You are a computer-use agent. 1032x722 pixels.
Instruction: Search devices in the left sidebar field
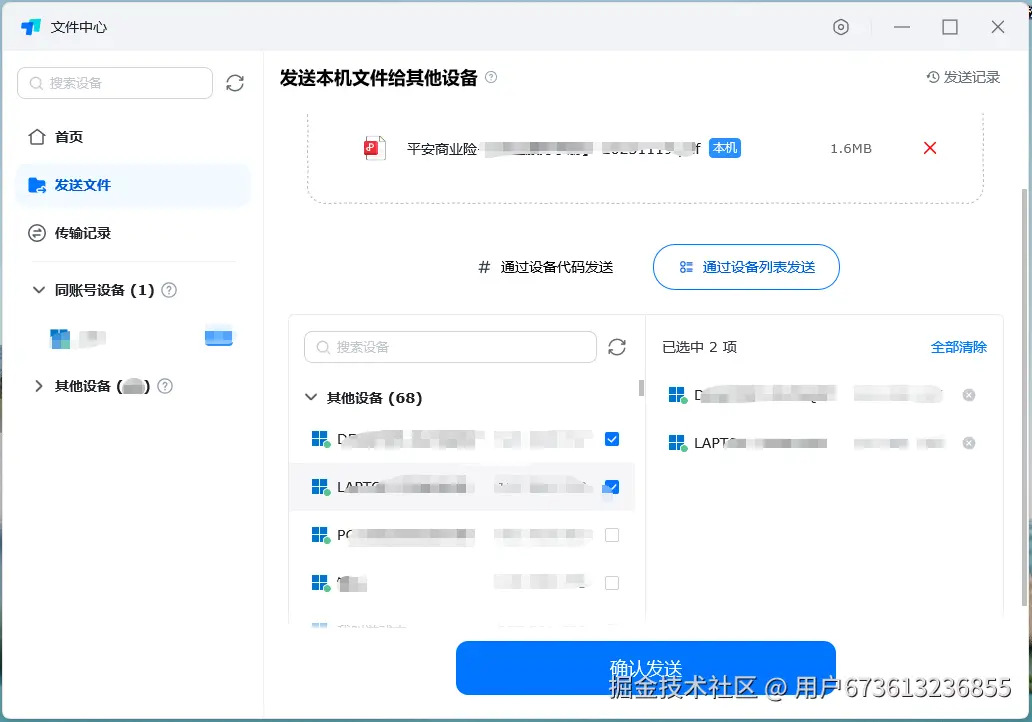(x=115, y=83)
